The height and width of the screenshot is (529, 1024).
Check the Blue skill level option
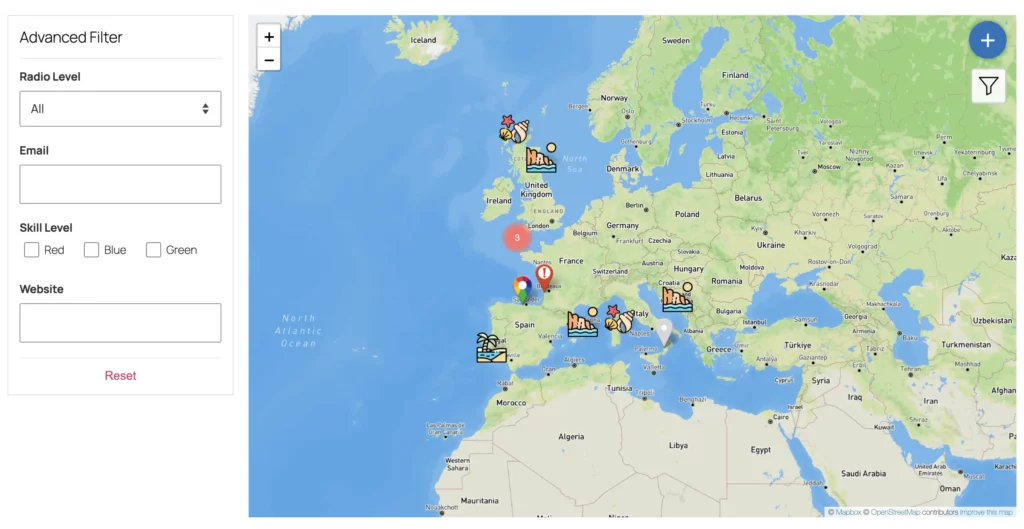92,250
